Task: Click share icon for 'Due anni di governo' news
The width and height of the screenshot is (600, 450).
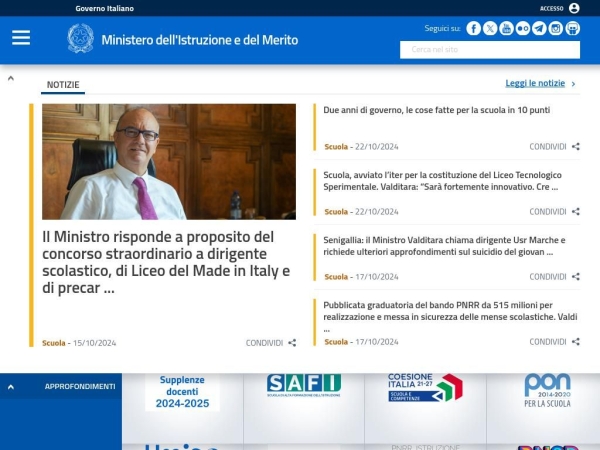Action: click(x=576, y=147)
